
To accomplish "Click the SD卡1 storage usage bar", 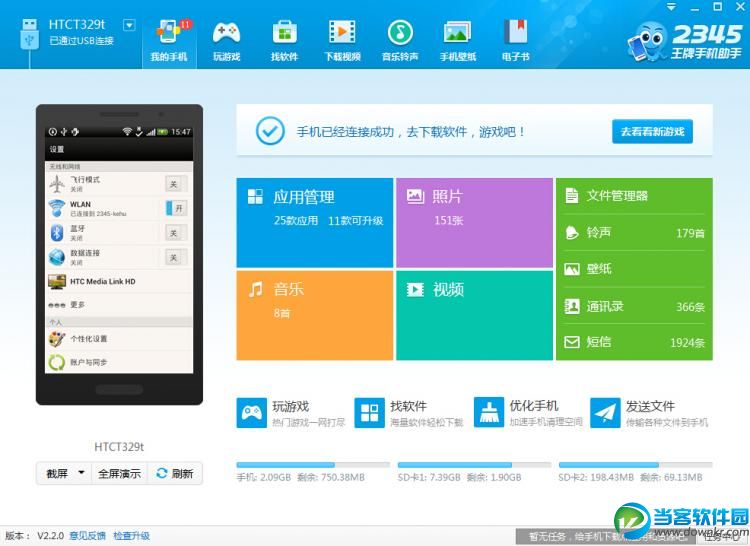I will (x=474, y=465).
